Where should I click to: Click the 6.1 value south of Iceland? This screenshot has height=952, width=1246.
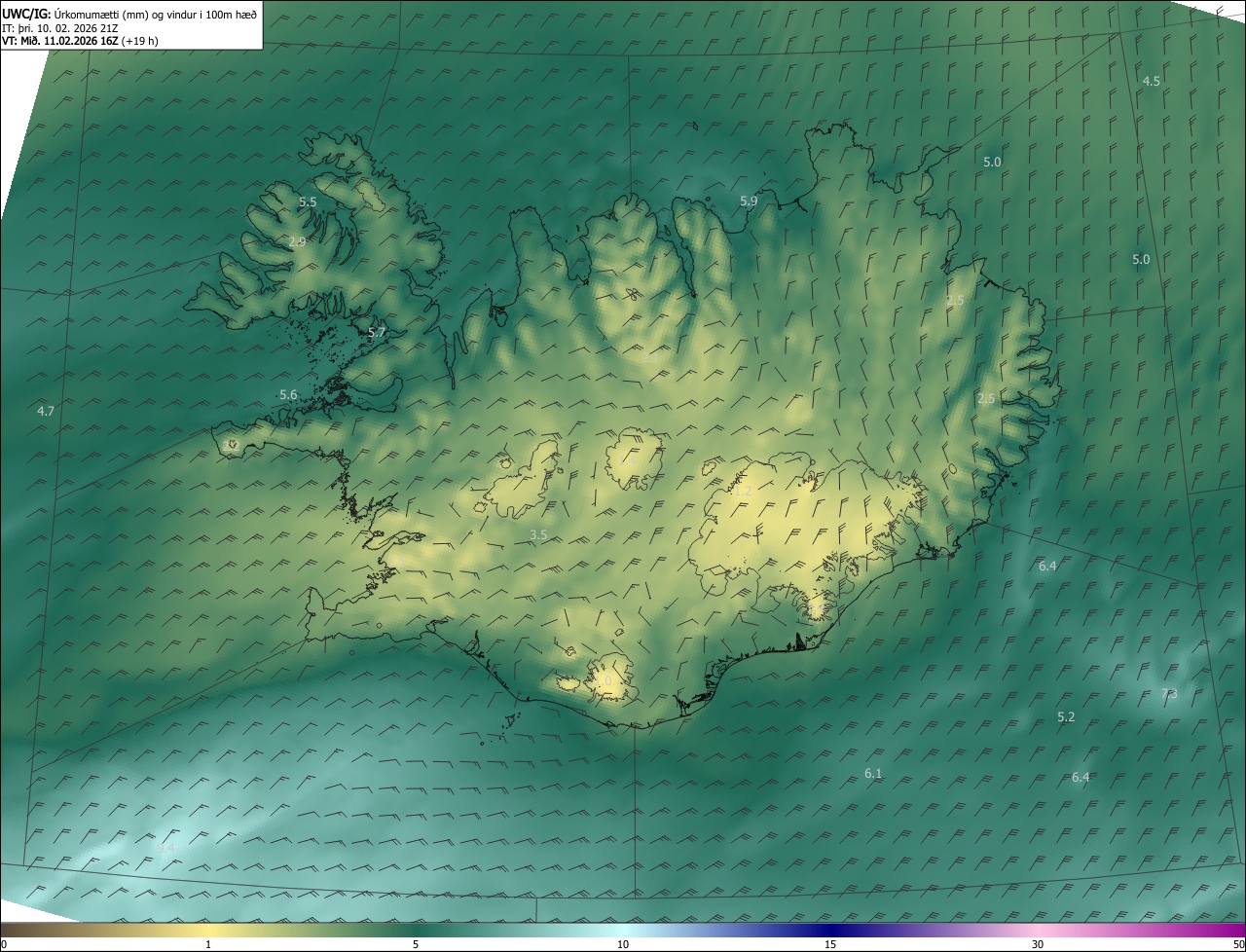pos(873,774)
